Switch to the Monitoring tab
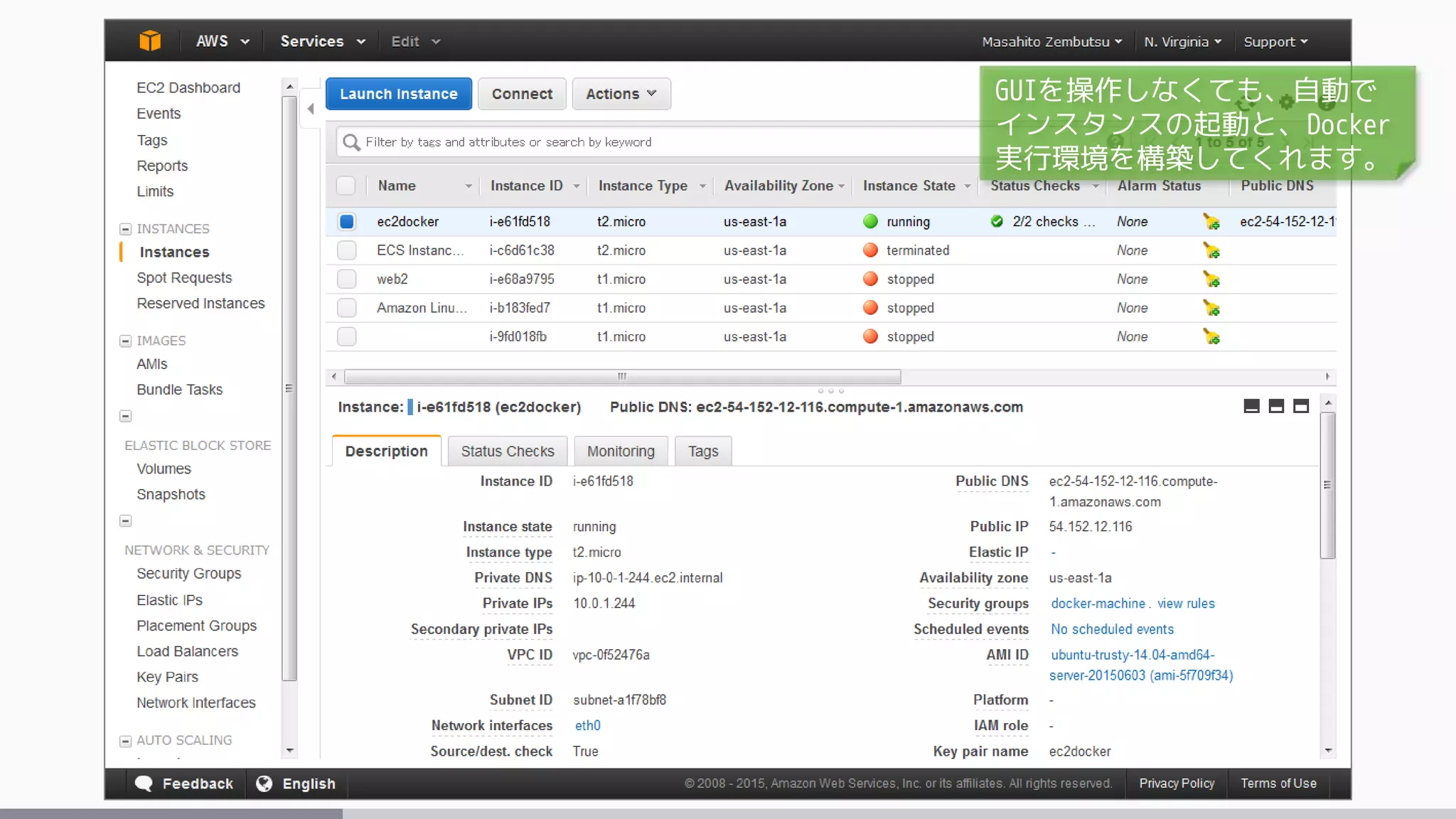 point(621,451)
